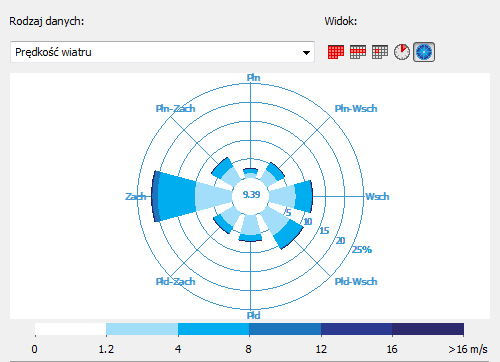Click the medium blue 8–12 legend swatch
Viewport: 500px width, 362px height.
pyautogui.click(x=285, y=329)
